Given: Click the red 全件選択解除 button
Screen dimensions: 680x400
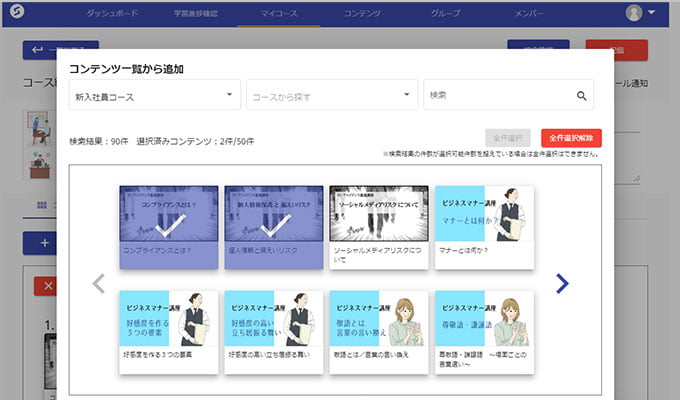Looking at the screenshot, I should (571, 138).
